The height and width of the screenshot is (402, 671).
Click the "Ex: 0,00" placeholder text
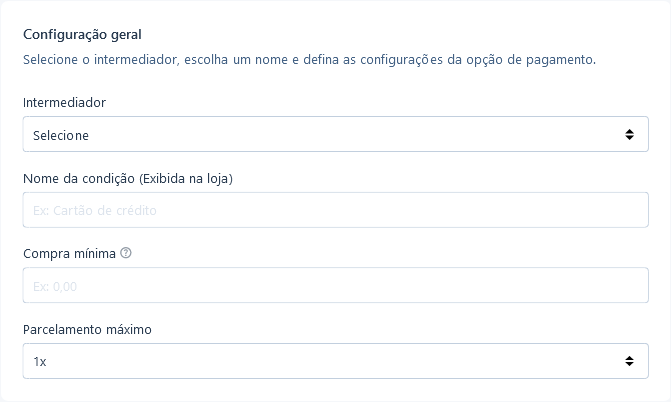(x=55, y=286)
